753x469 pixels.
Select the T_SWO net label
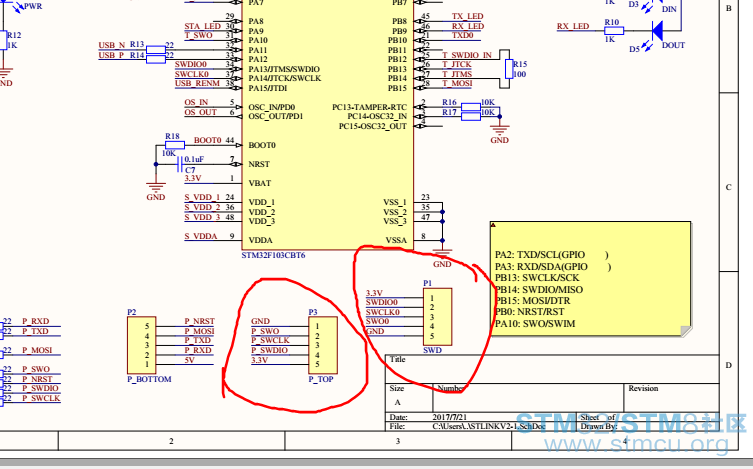(x=198, y=35)
